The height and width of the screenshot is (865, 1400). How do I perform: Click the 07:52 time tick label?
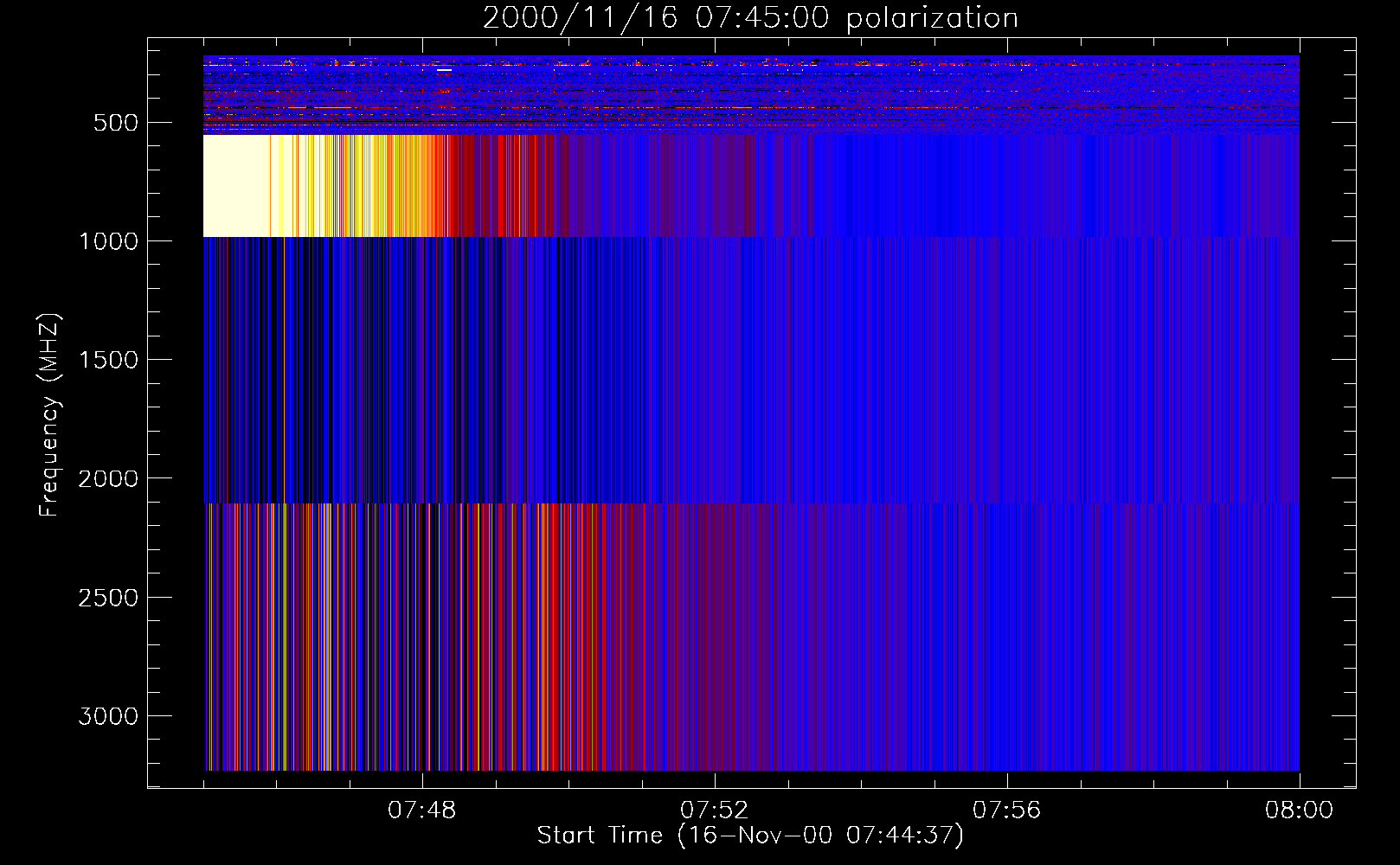coord(715,811)
